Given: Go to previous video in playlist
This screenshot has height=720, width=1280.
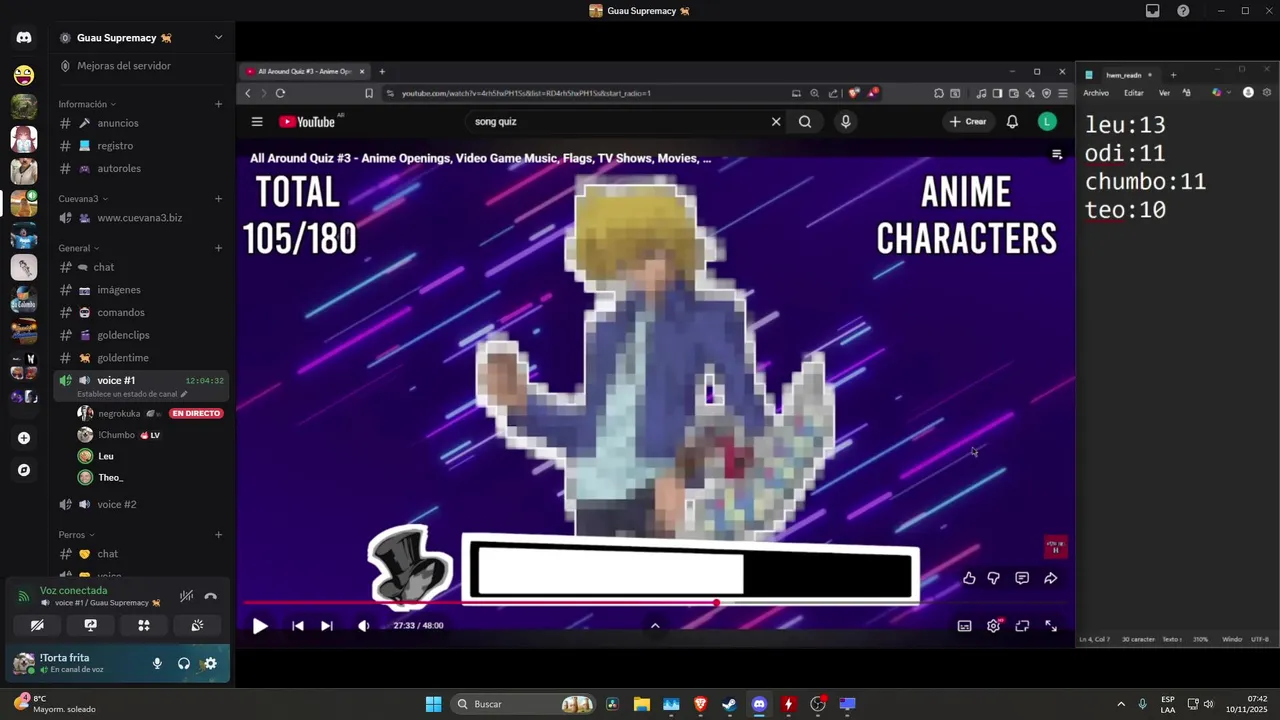Looking at the screenshot, I should pos(297,626).
